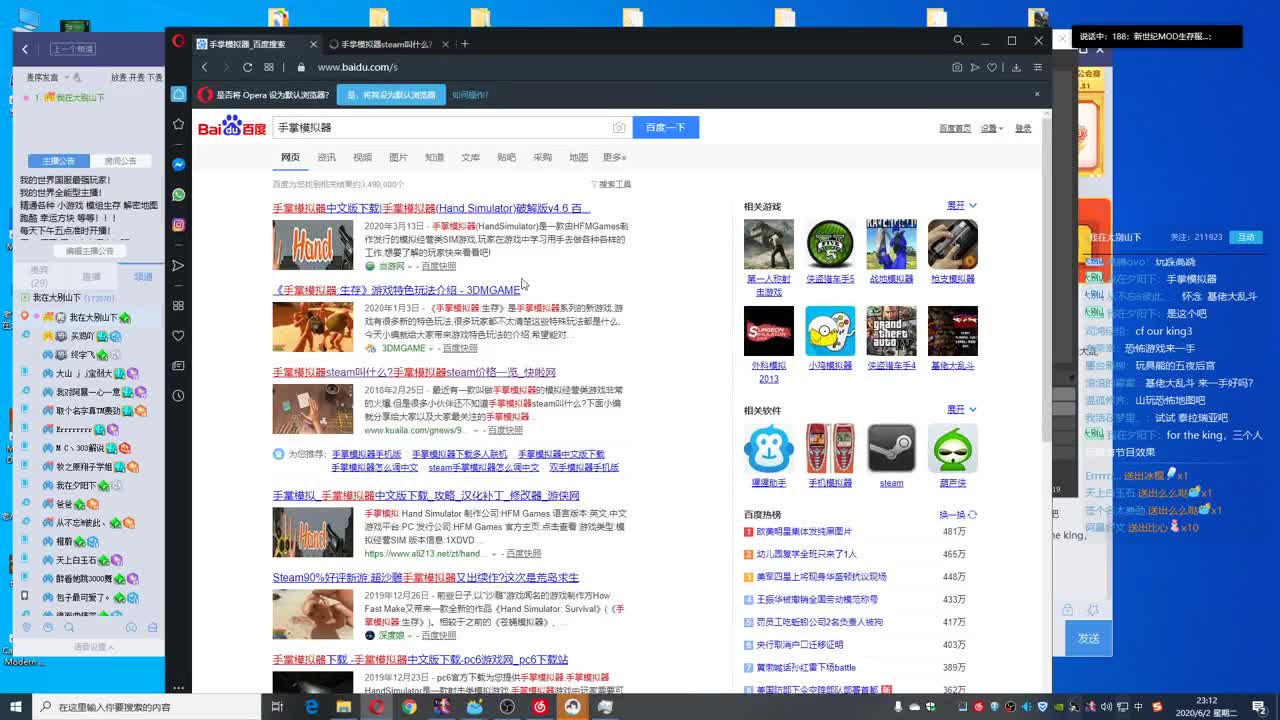Open Easy Setup sliders icon
This screenshot has height=720, width=1280.
tap(1038, 67)
